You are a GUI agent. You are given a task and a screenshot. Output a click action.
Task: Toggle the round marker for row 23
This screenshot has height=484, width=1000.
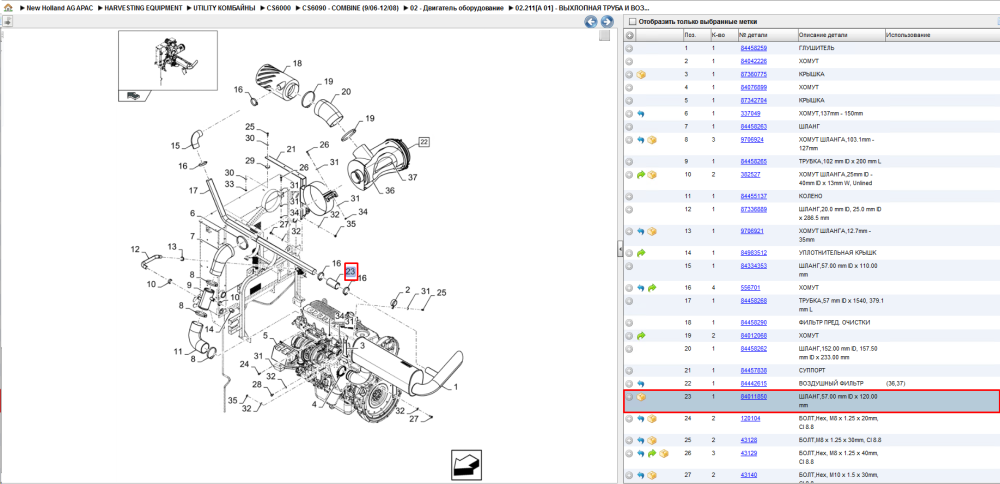tap(629, 397)
